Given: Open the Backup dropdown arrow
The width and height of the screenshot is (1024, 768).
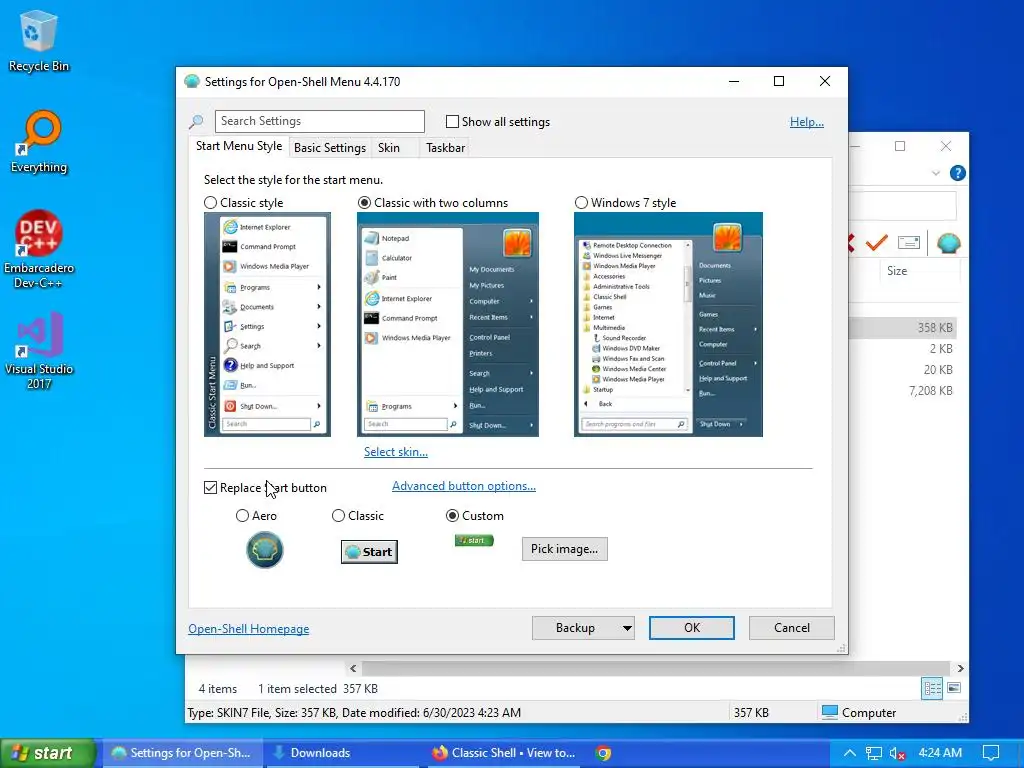Looking at the screenshot, I should [x=627, y=628].
